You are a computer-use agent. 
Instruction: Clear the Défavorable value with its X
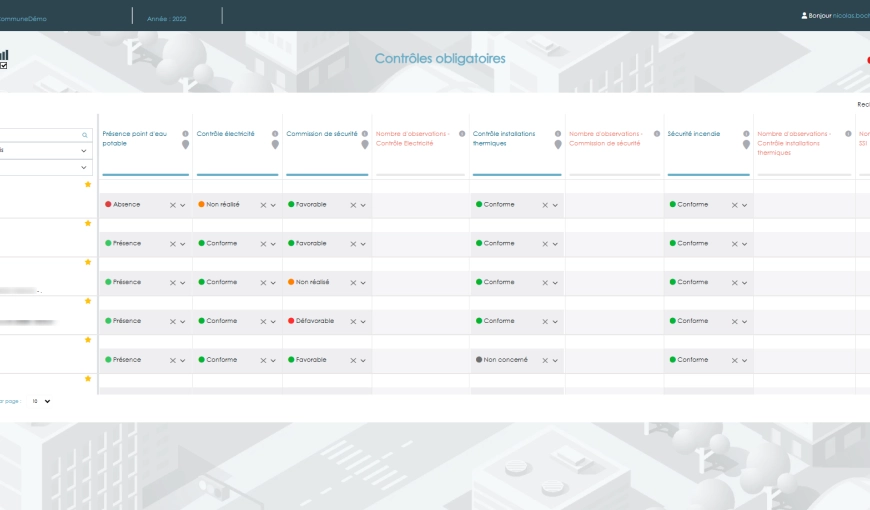coord(353,322)
